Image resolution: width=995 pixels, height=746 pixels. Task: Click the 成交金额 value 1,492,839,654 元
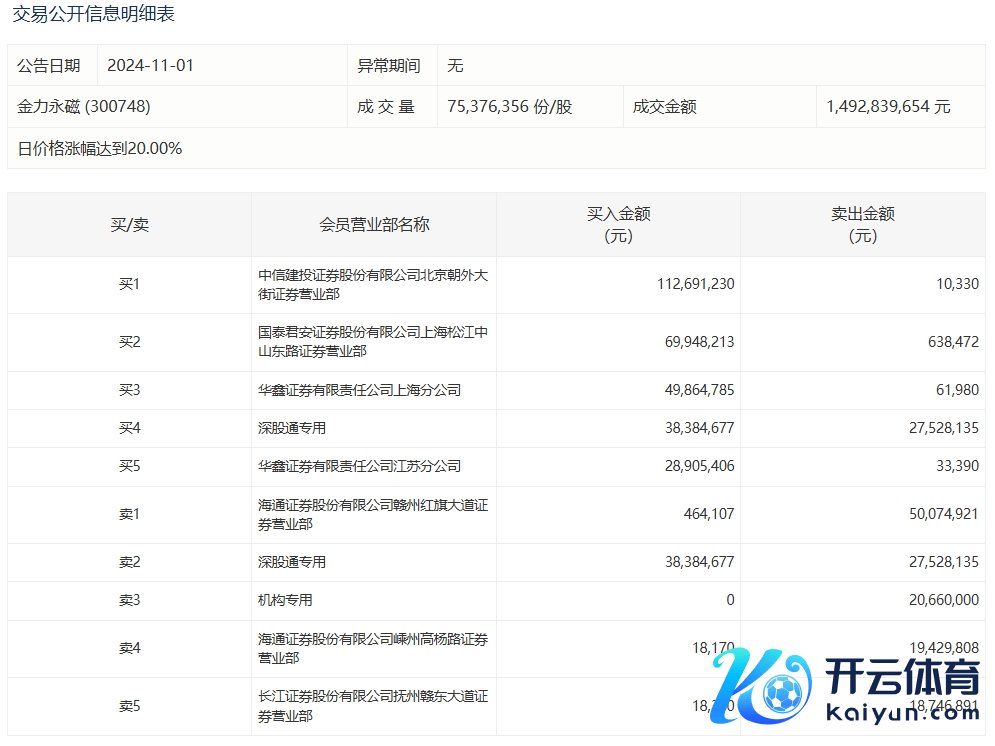point(888,106)
